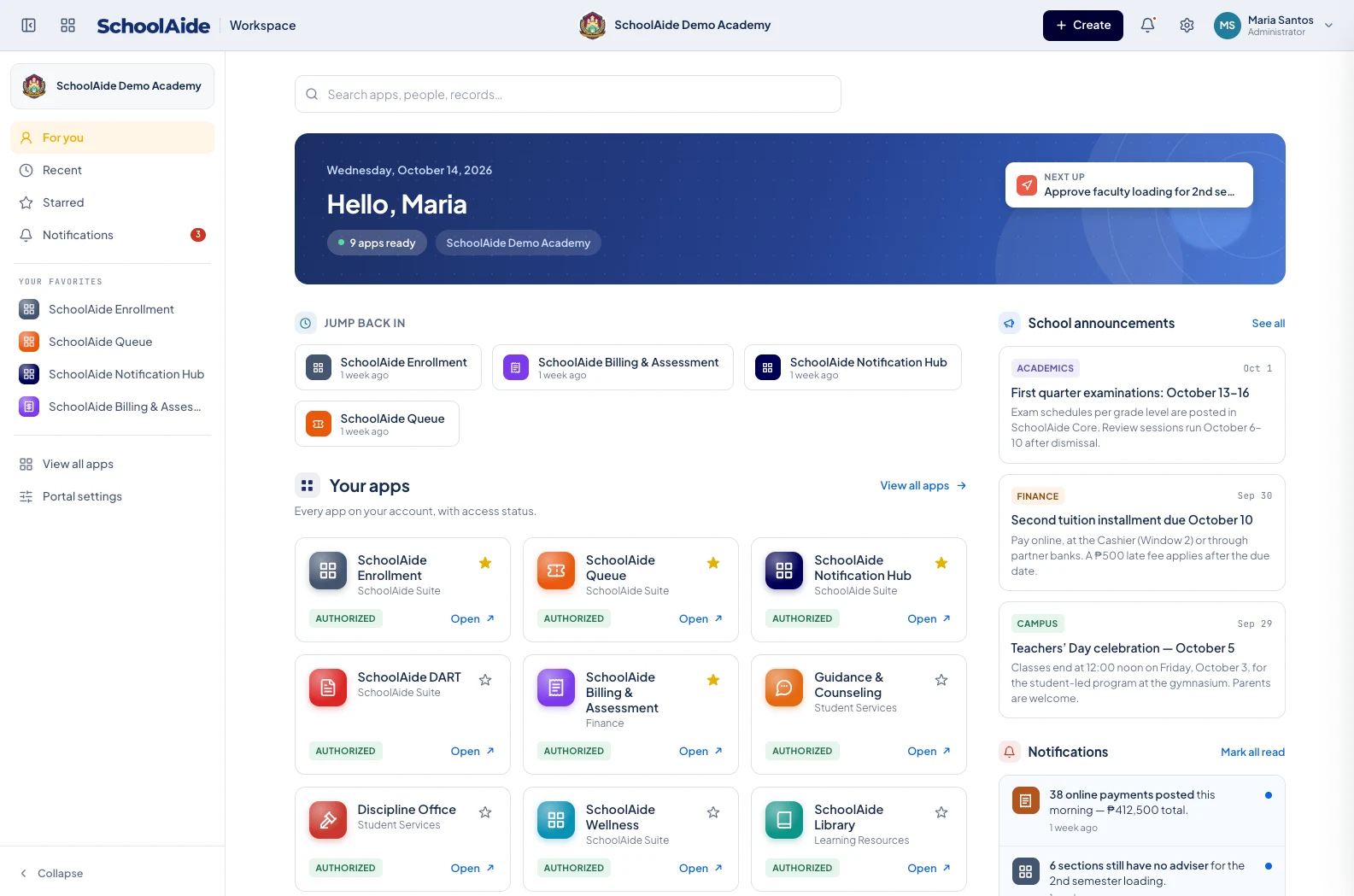Click See all announcements link
Viewport: 1354px width, 896px height.
pos(1268,323)
